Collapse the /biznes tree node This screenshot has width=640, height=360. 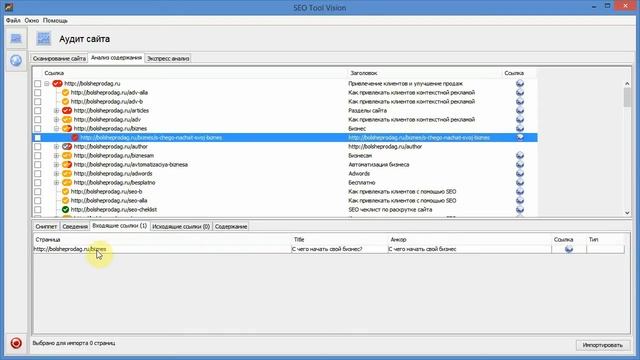[x=56, y=129]
